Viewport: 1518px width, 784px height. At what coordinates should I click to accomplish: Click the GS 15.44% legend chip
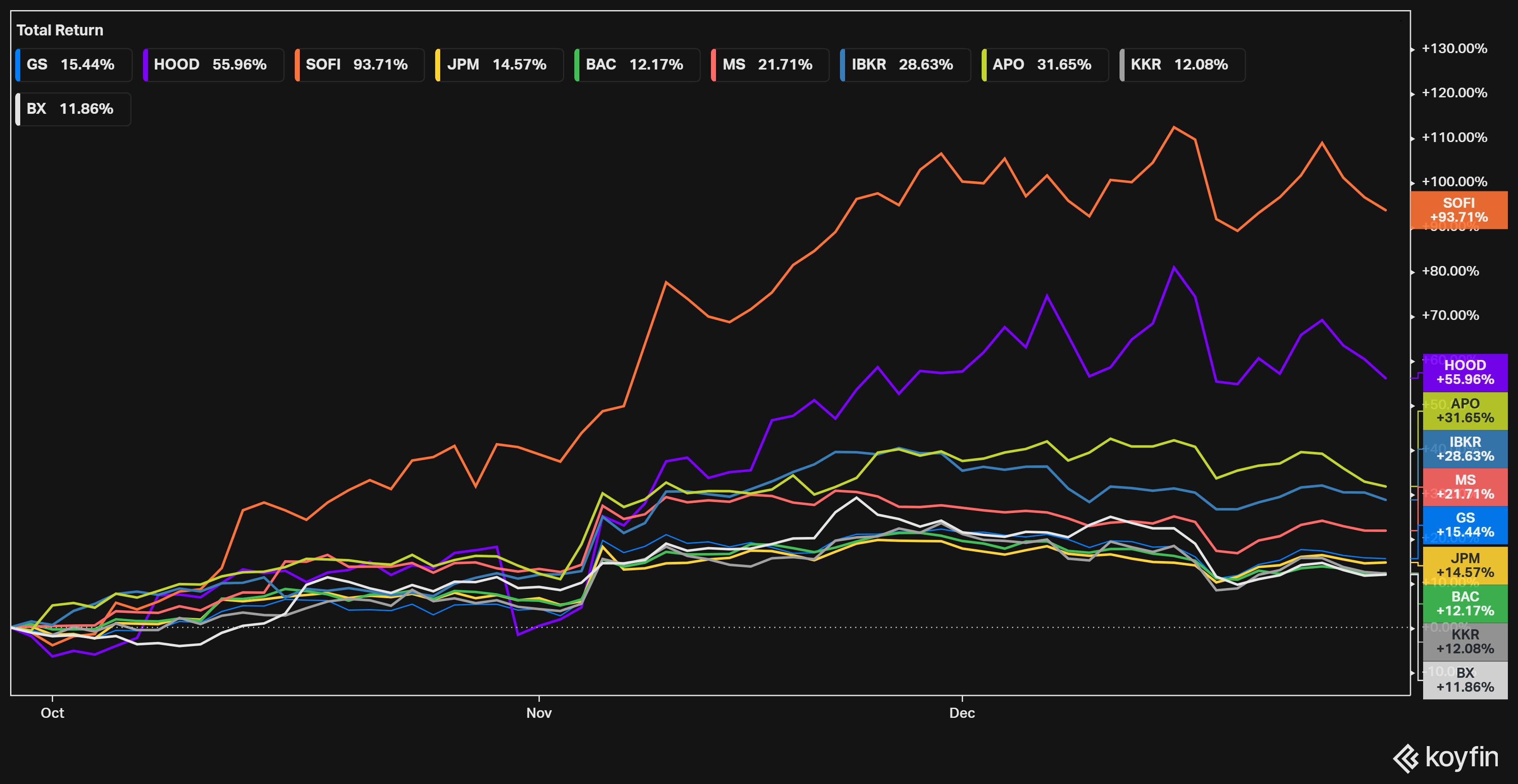coord(73,65)
